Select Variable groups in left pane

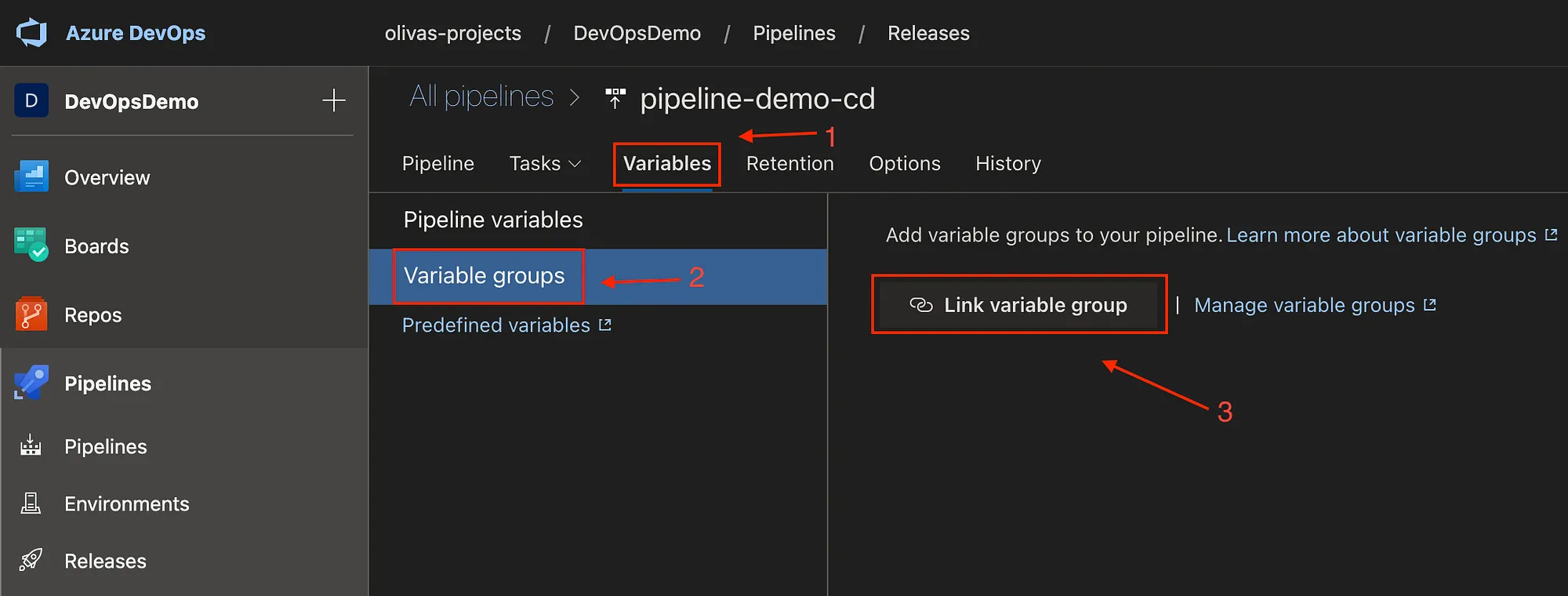pos(598,276)
